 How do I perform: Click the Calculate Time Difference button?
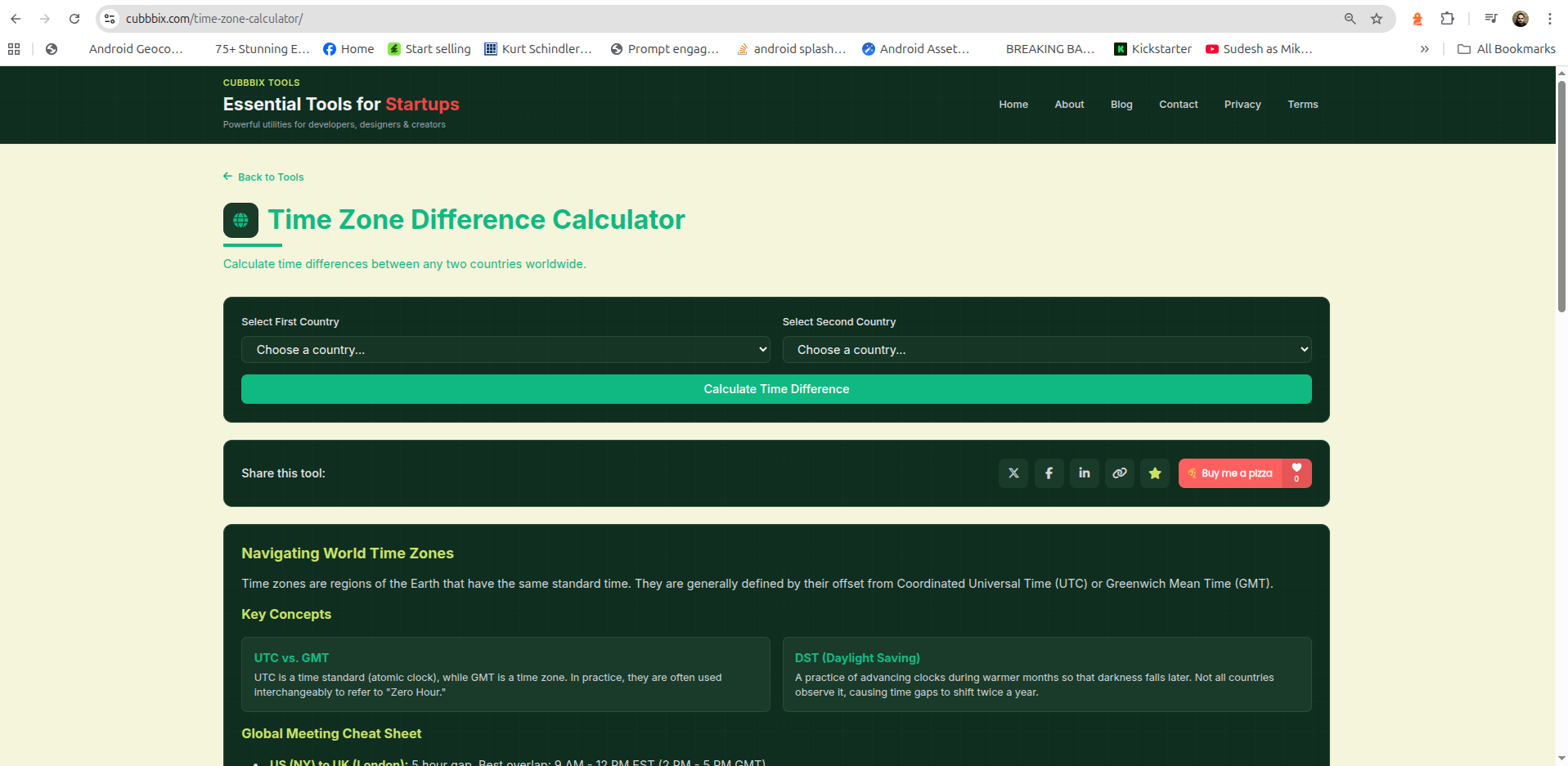tap(775, 389)
